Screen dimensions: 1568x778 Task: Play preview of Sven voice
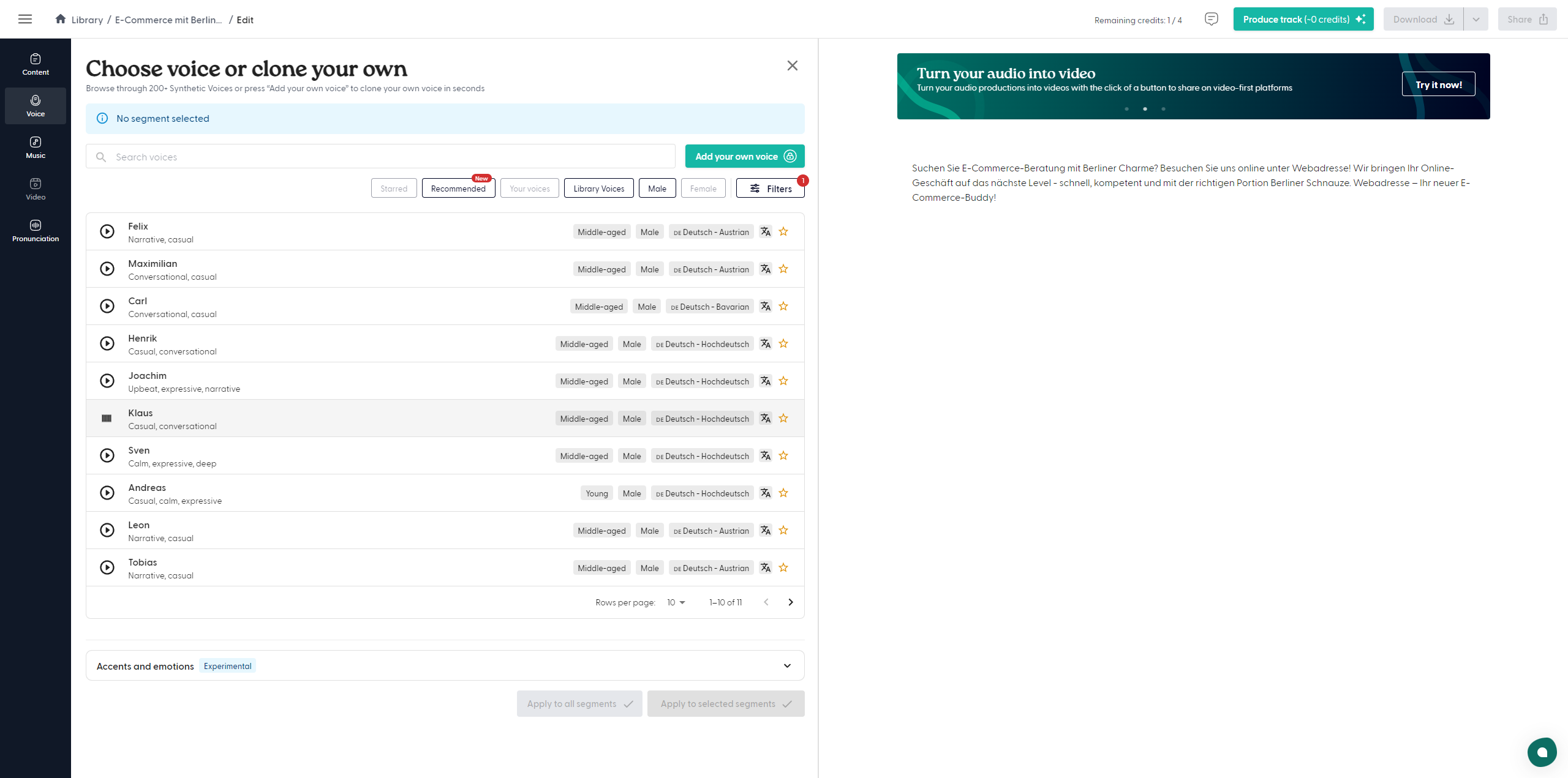point(107,455)
